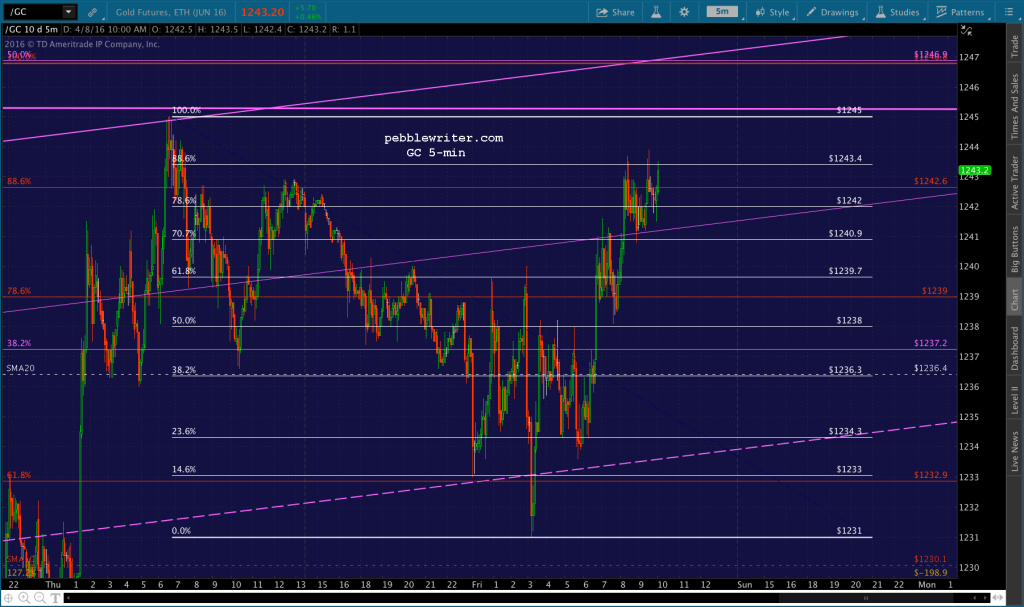Open the Style menu

[x=773, y=12]
